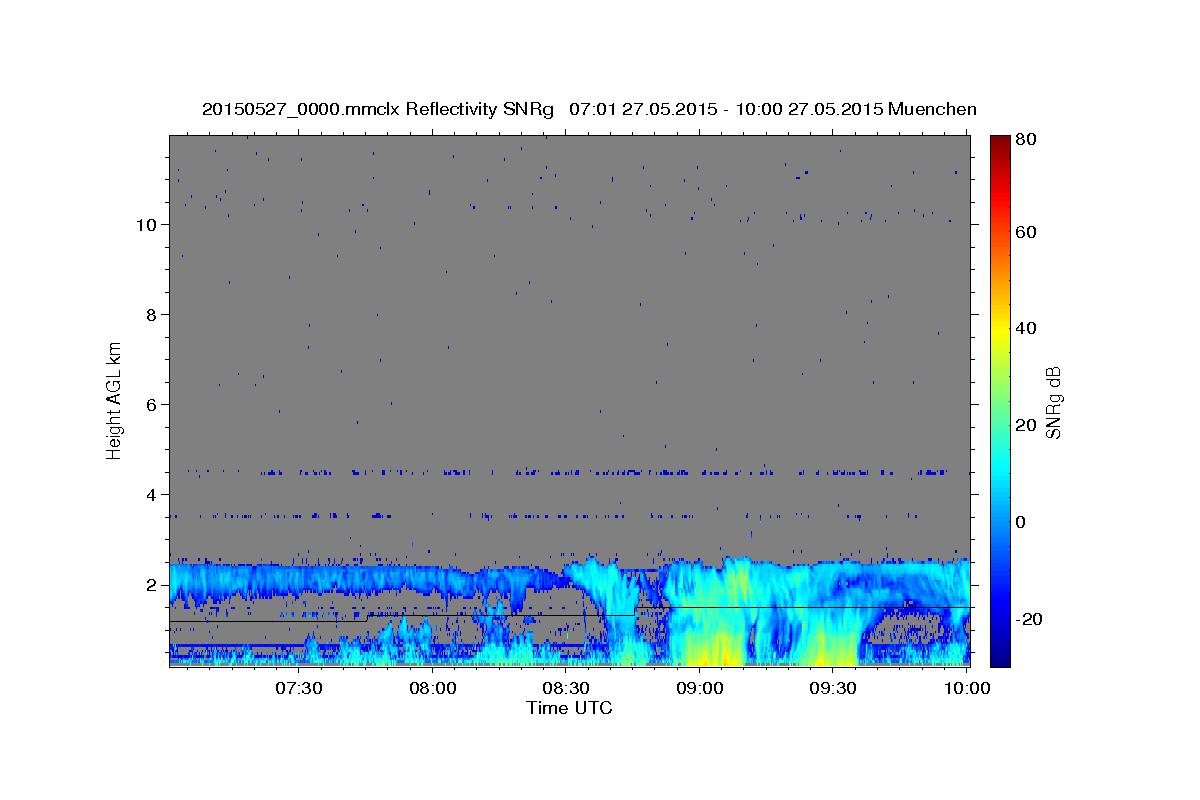
Task: Click the colorbar value 40
Action: (1025, 328)
